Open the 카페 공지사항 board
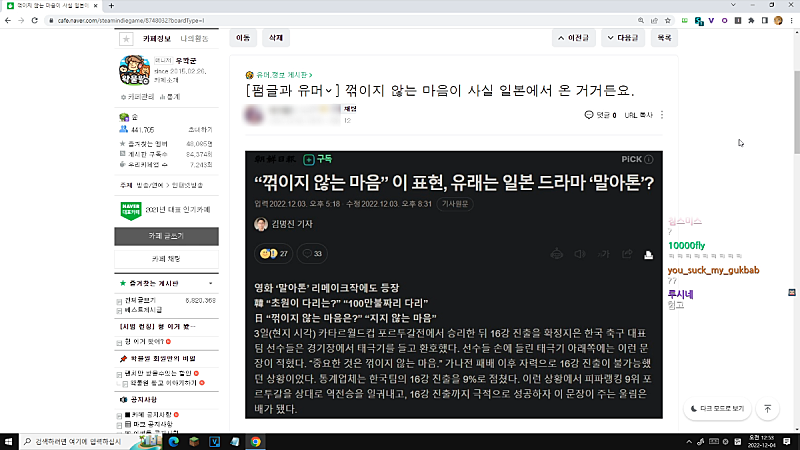The image size is (800, 450). 152,415
